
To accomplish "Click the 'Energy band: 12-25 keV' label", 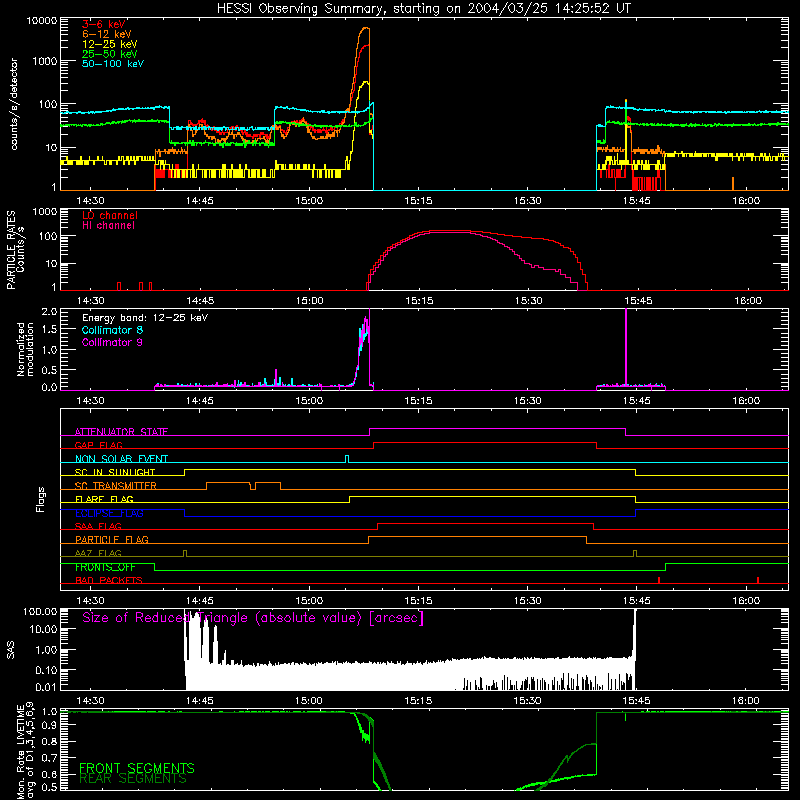I will 145,318.
